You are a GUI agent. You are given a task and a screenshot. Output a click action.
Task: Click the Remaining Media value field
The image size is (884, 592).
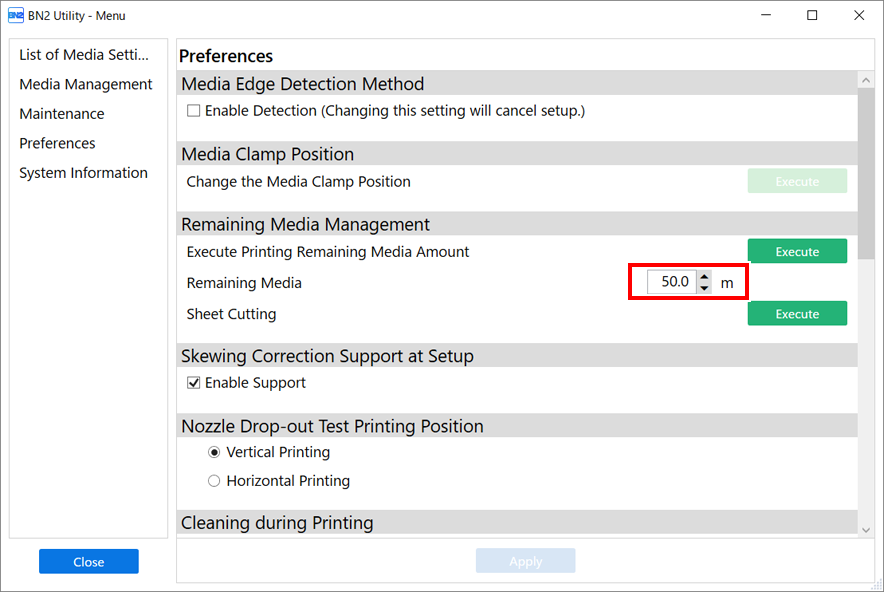coord(671,281)
